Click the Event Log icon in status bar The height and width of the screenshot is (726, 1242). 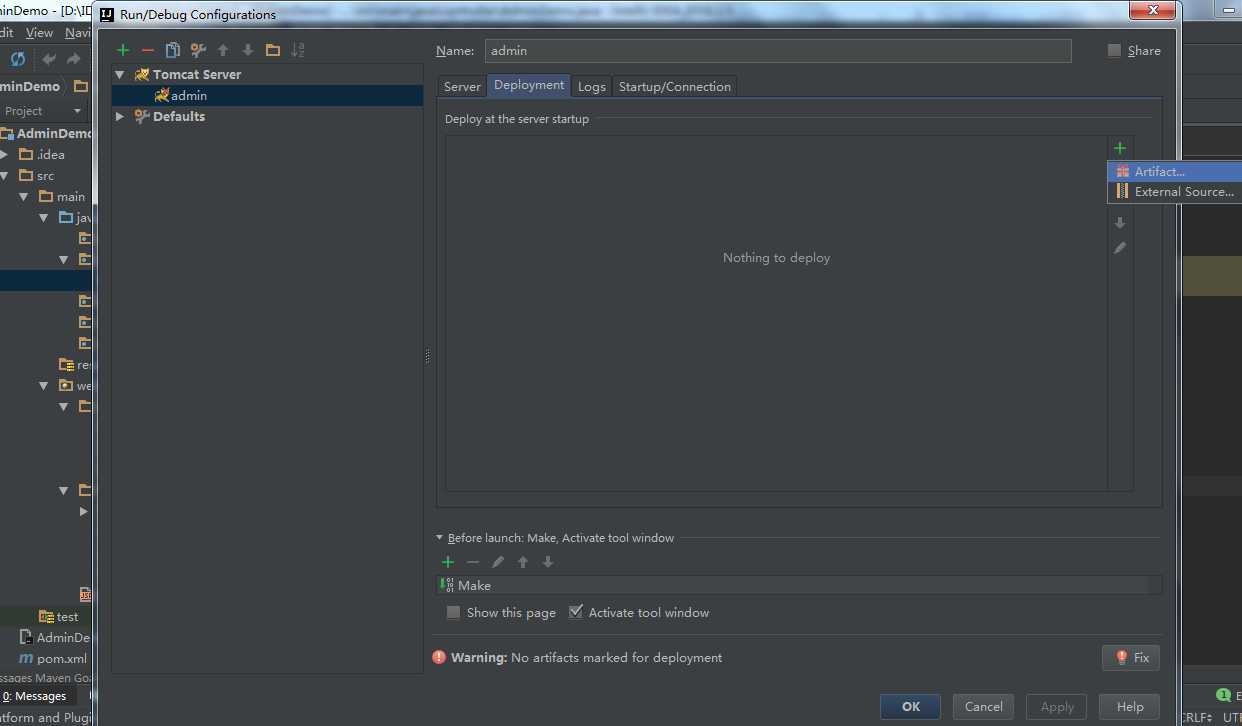pos(1223,694)
